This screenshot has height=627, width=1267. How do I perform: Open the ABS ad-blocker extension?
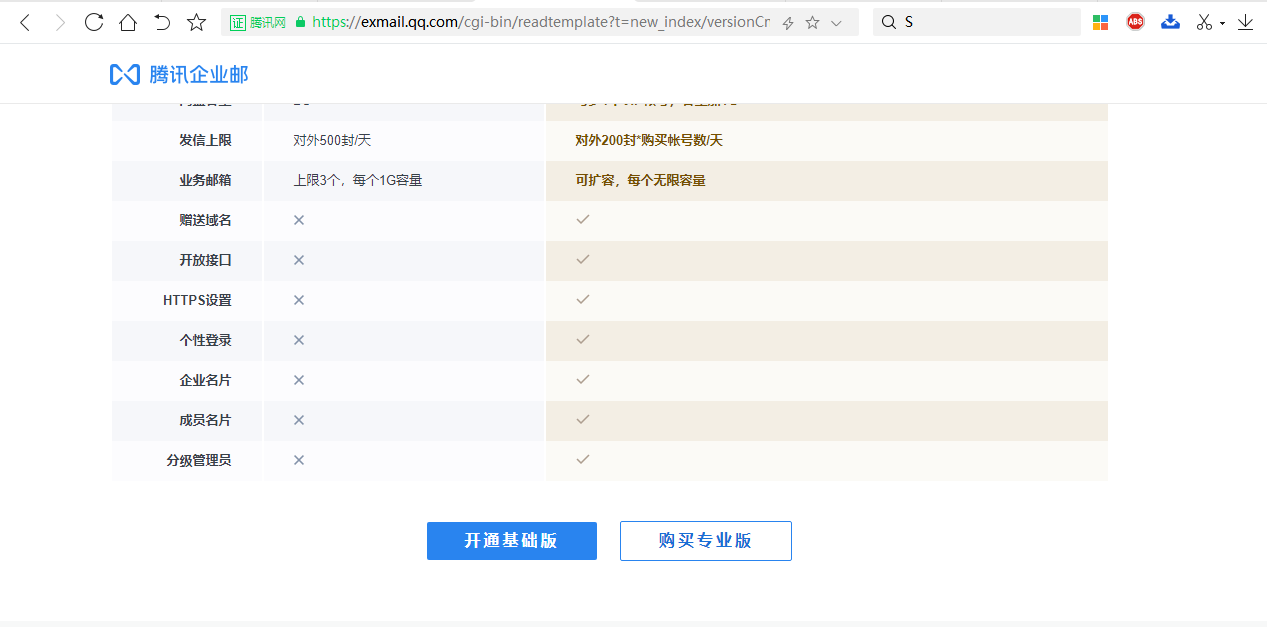pos(1135,20)
